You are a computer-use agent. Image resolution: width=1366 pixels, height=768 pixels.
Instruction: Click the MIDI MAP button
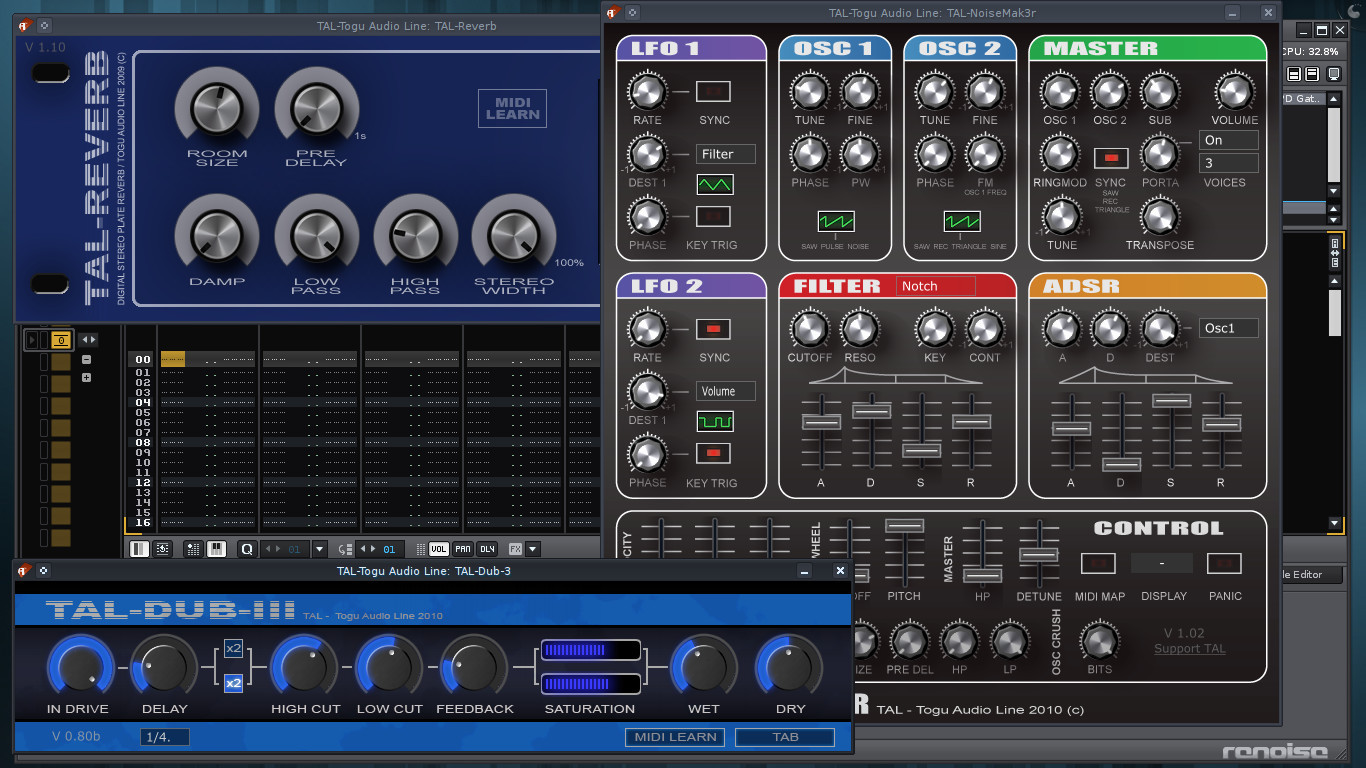pyautogui.click(x=1099, y=564)
